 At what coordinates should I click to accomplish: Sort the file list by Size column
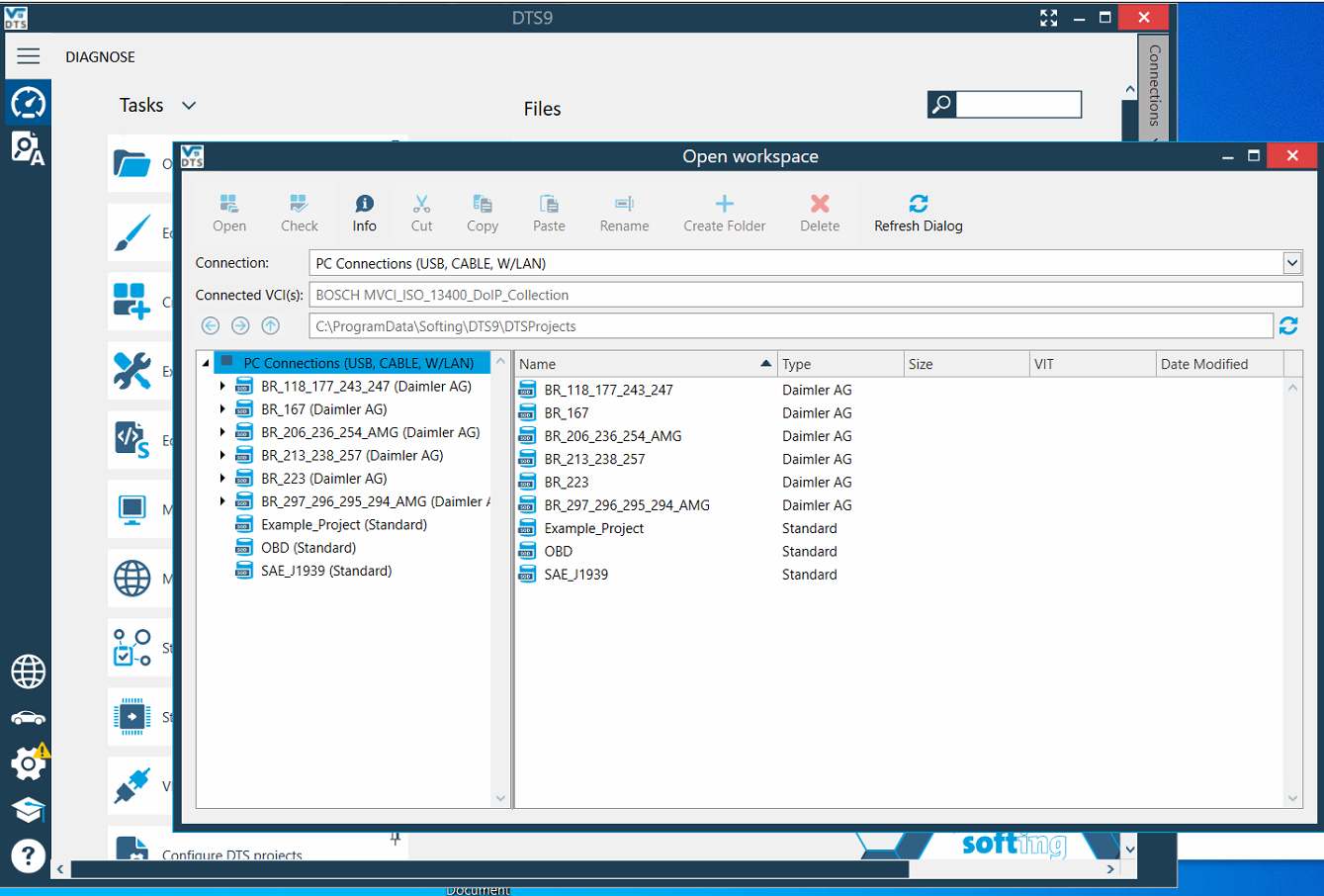(966, 364)
